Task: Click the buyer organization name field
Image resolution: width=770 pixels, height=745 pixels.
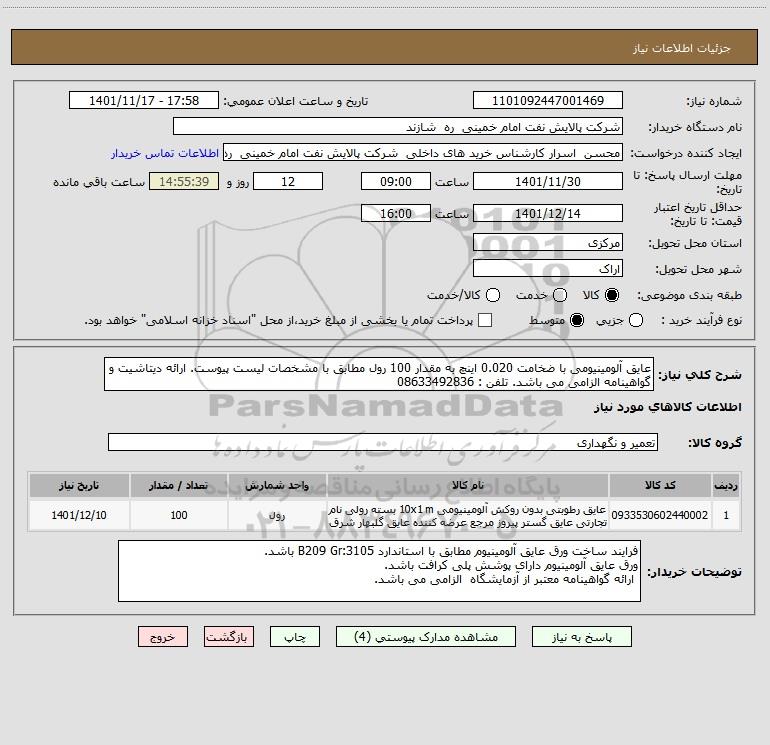Action: [398, 127]
